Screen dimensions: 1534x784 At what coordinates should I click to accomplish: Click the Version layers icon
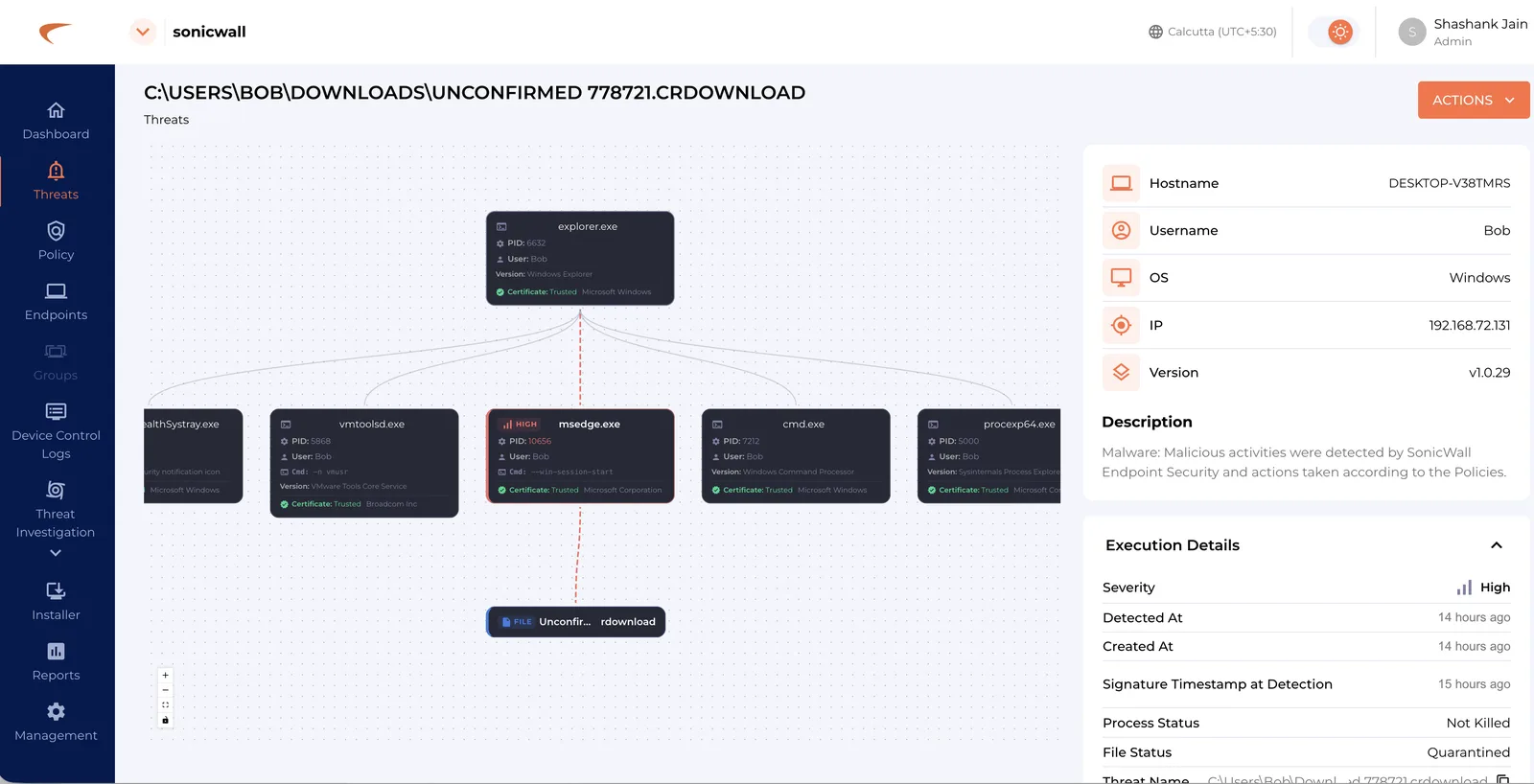[x=1121, y=372]
